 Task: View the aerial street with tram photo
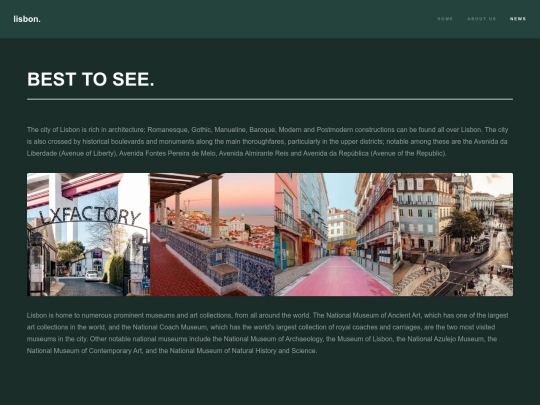coord(453,234)
